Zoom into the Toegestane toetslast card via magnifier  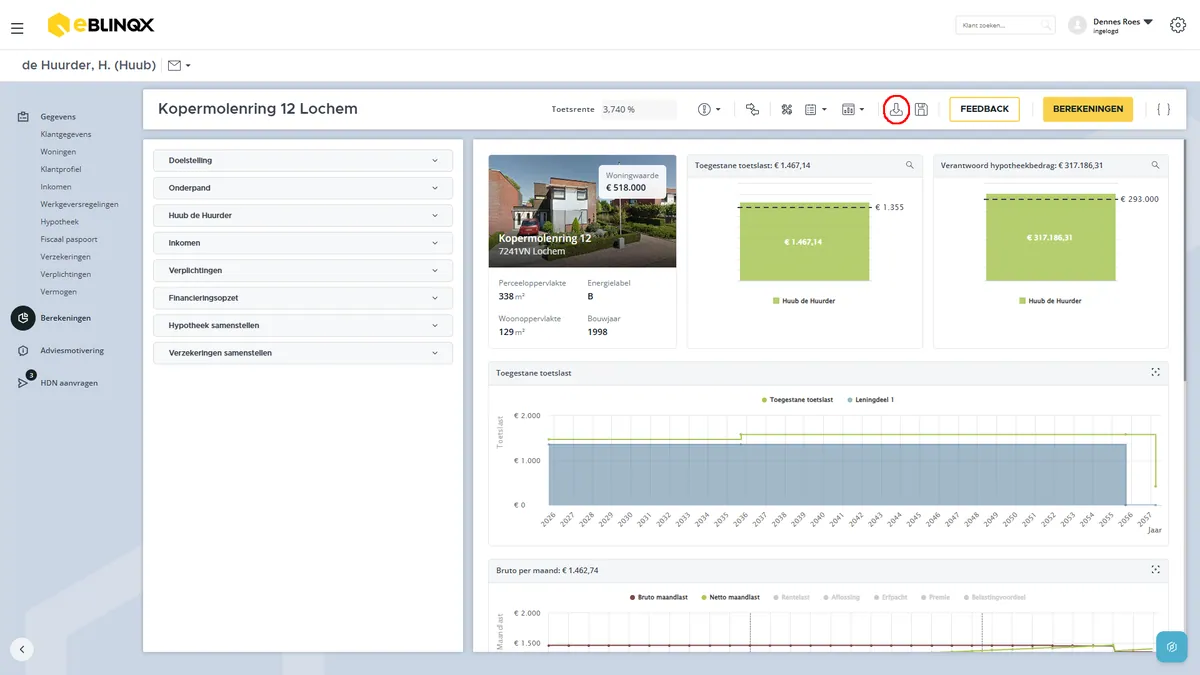(x=909, y=165)
